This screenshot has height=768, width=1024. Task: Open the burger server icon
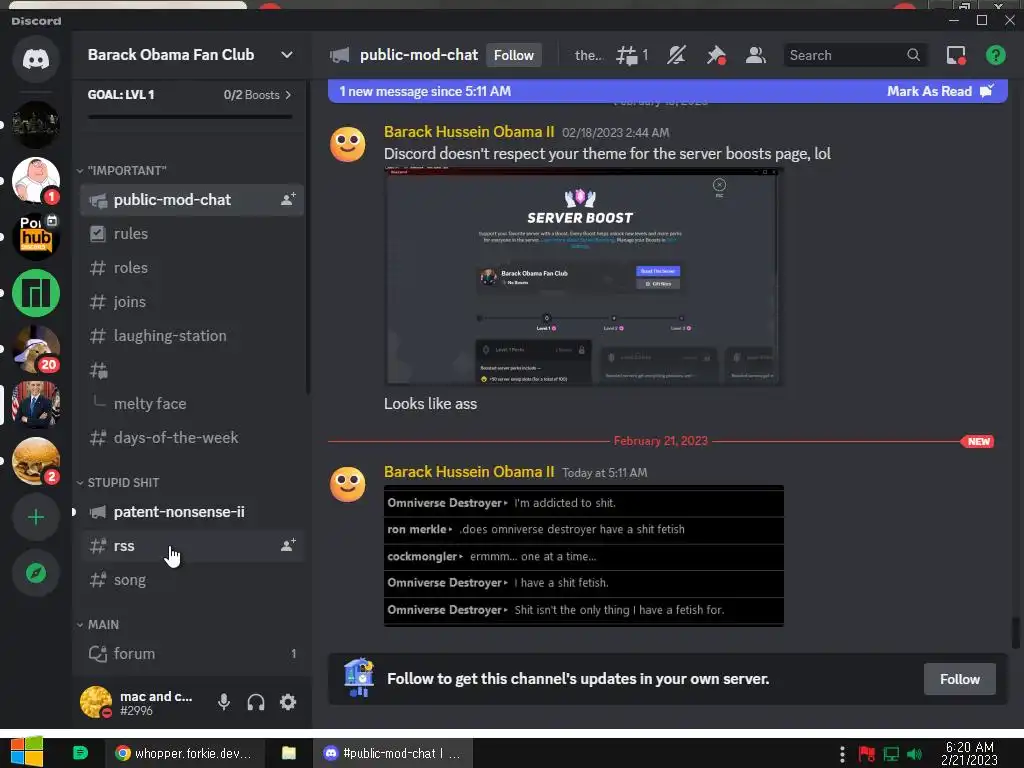point(36,461)
